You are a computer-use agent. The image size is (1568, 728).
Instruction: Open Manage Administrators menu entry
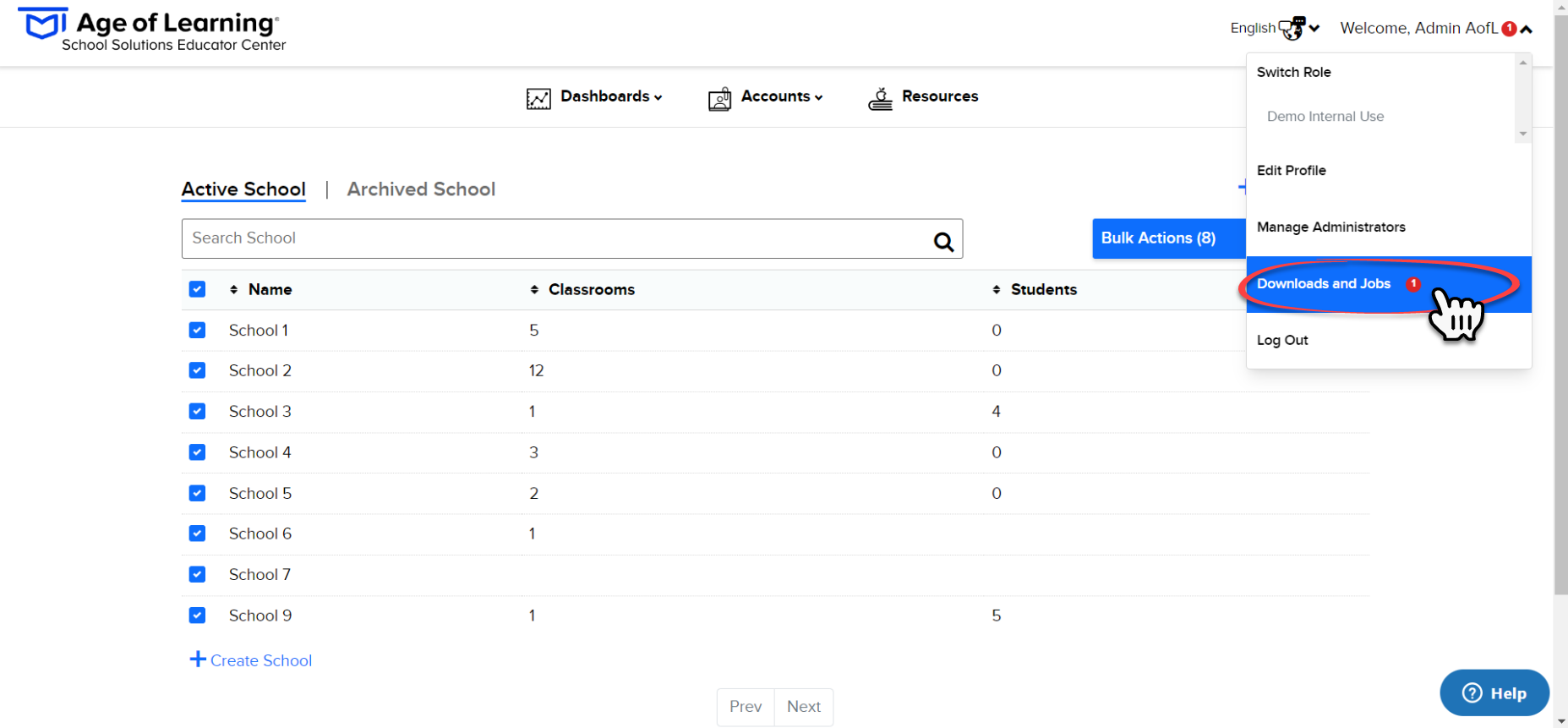point(1330,227)
